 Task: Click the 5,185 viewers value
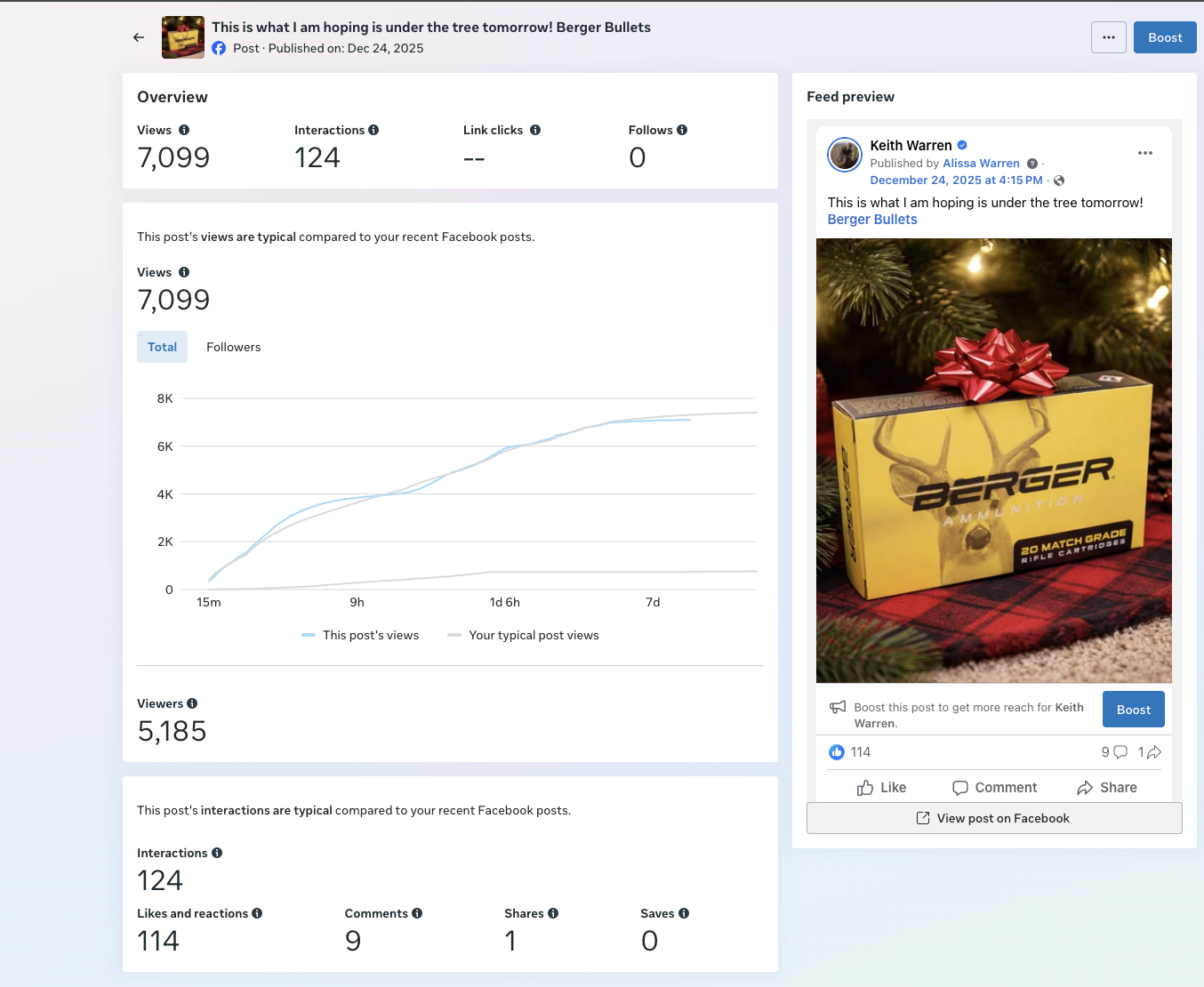click(x=172, y=731)
